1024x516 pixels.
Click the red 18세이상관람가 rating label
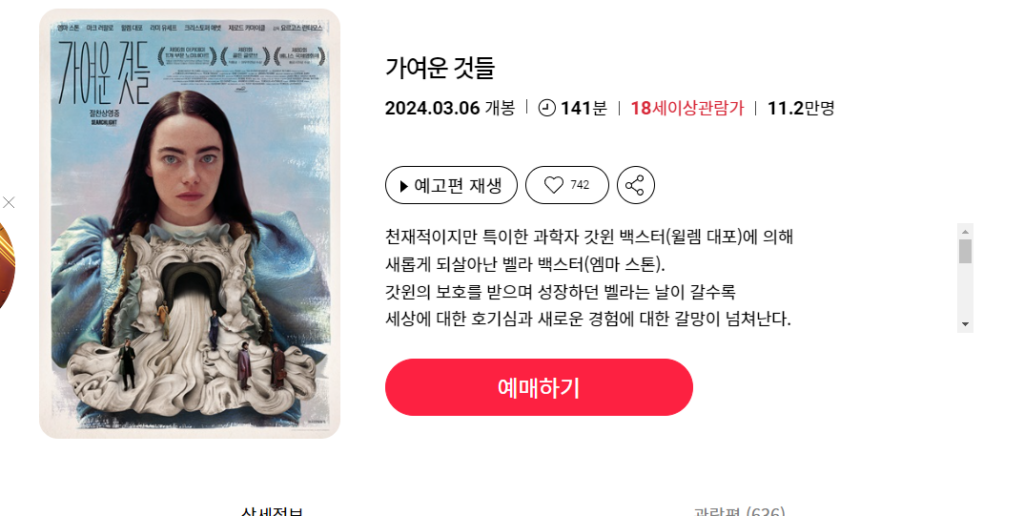687,108
